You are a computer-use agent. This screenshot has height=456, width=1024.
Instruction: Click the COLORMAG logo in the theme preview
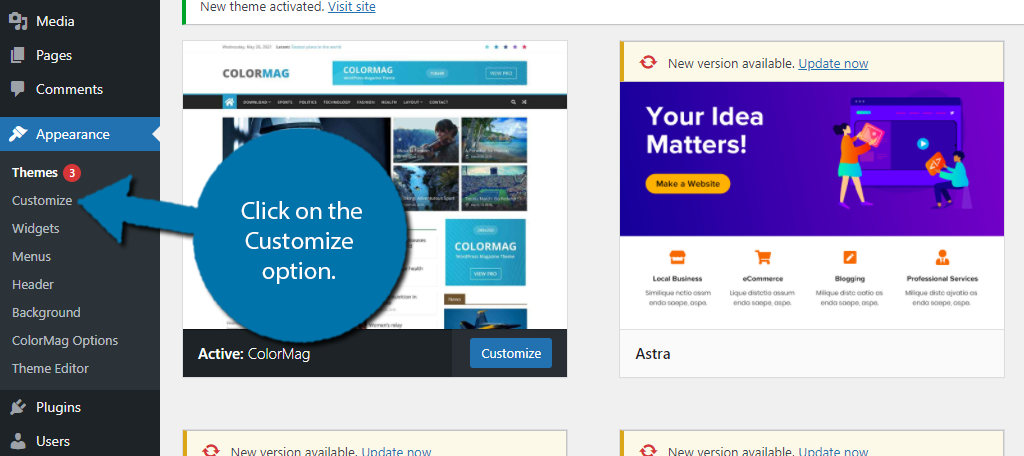[x=255, y=74]
